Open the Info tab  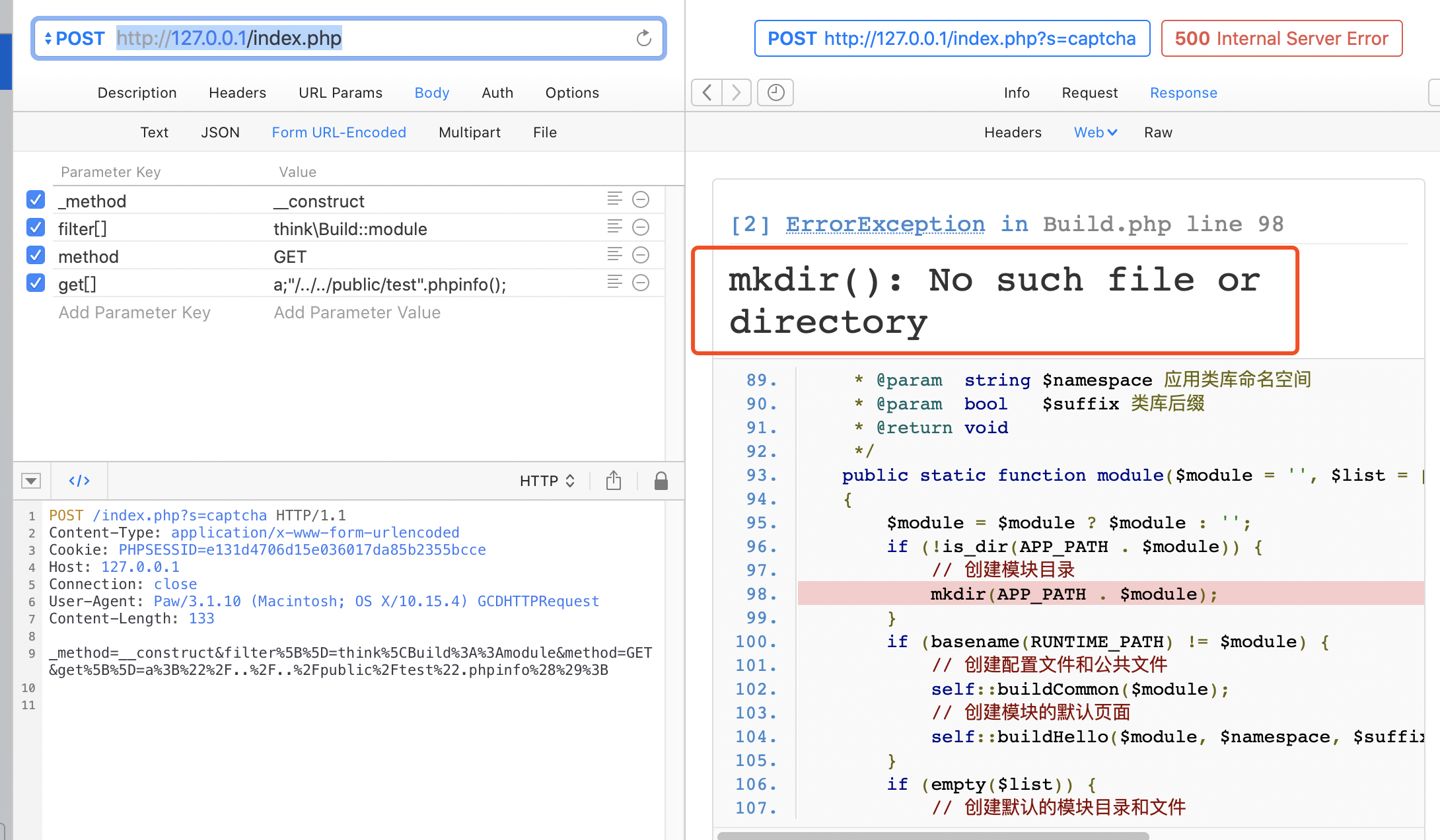pos(1017,92)
